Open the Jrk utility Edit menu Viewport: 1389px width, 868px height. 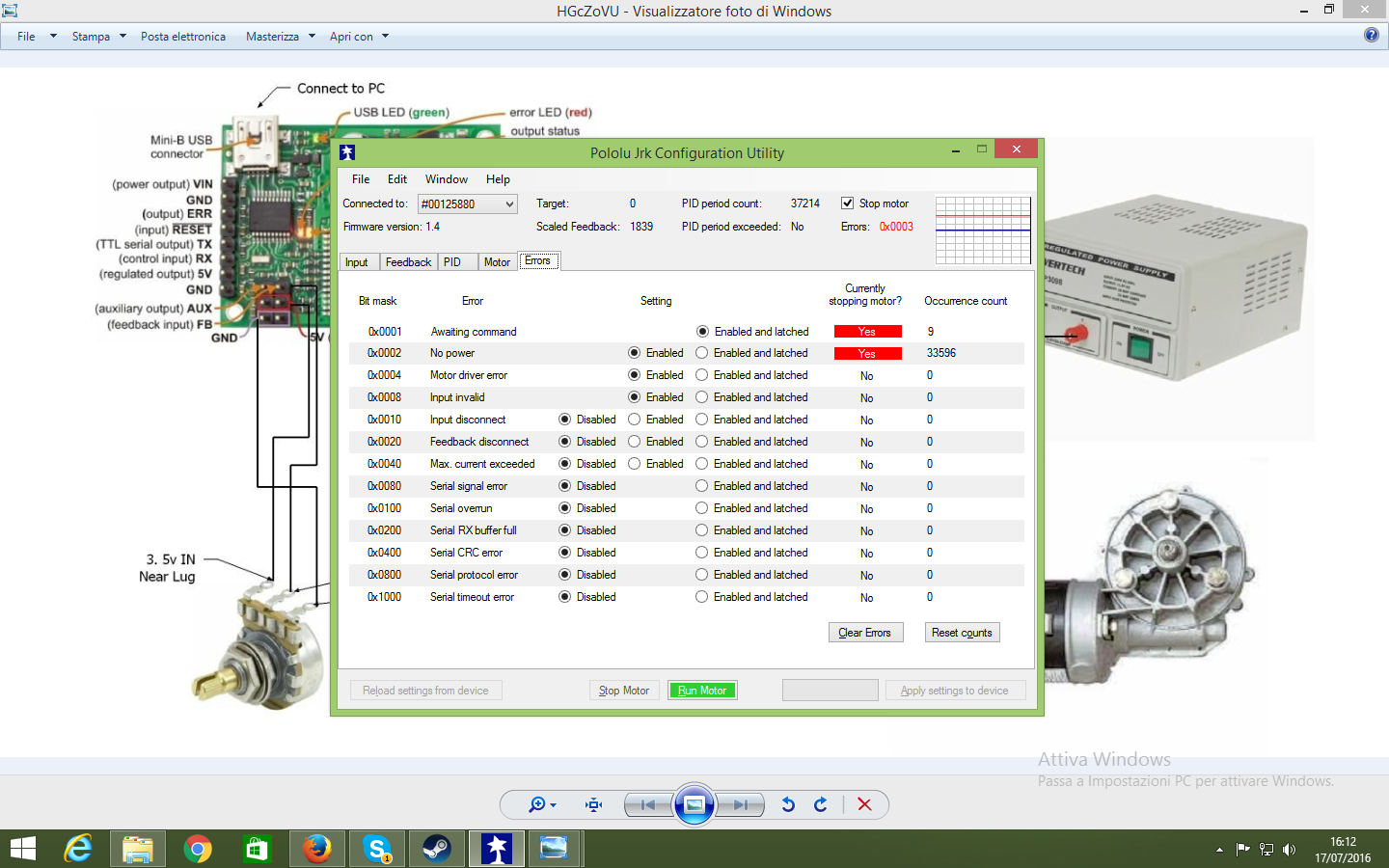397,179
